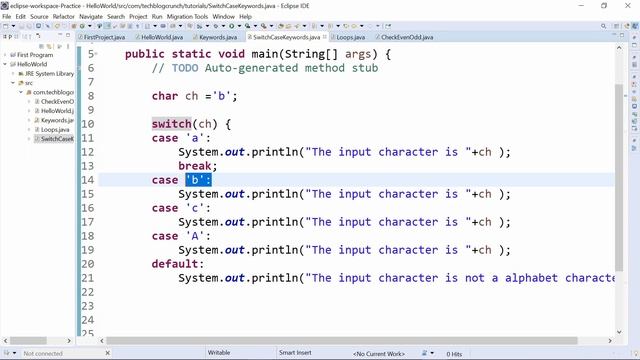Open the Help menu
The image size is (640, 360).
245,17
